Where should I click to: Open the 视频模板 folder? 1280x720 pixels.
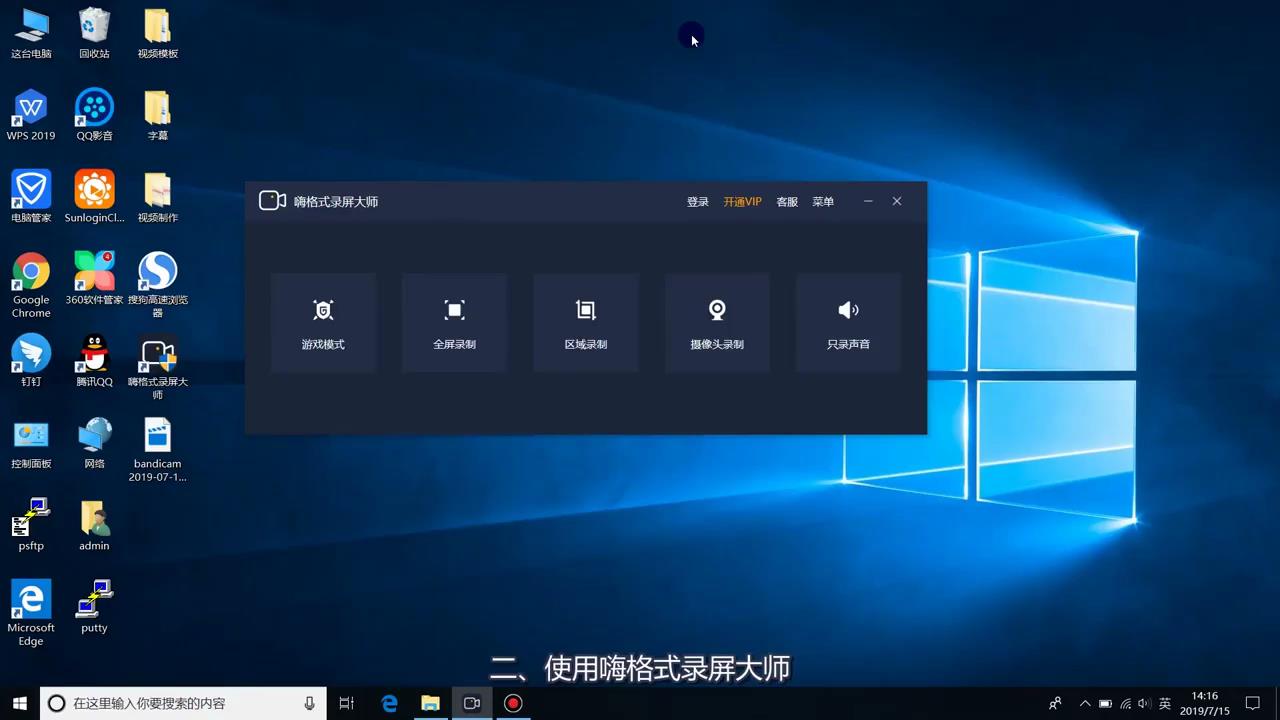click(x=158, y=33)
